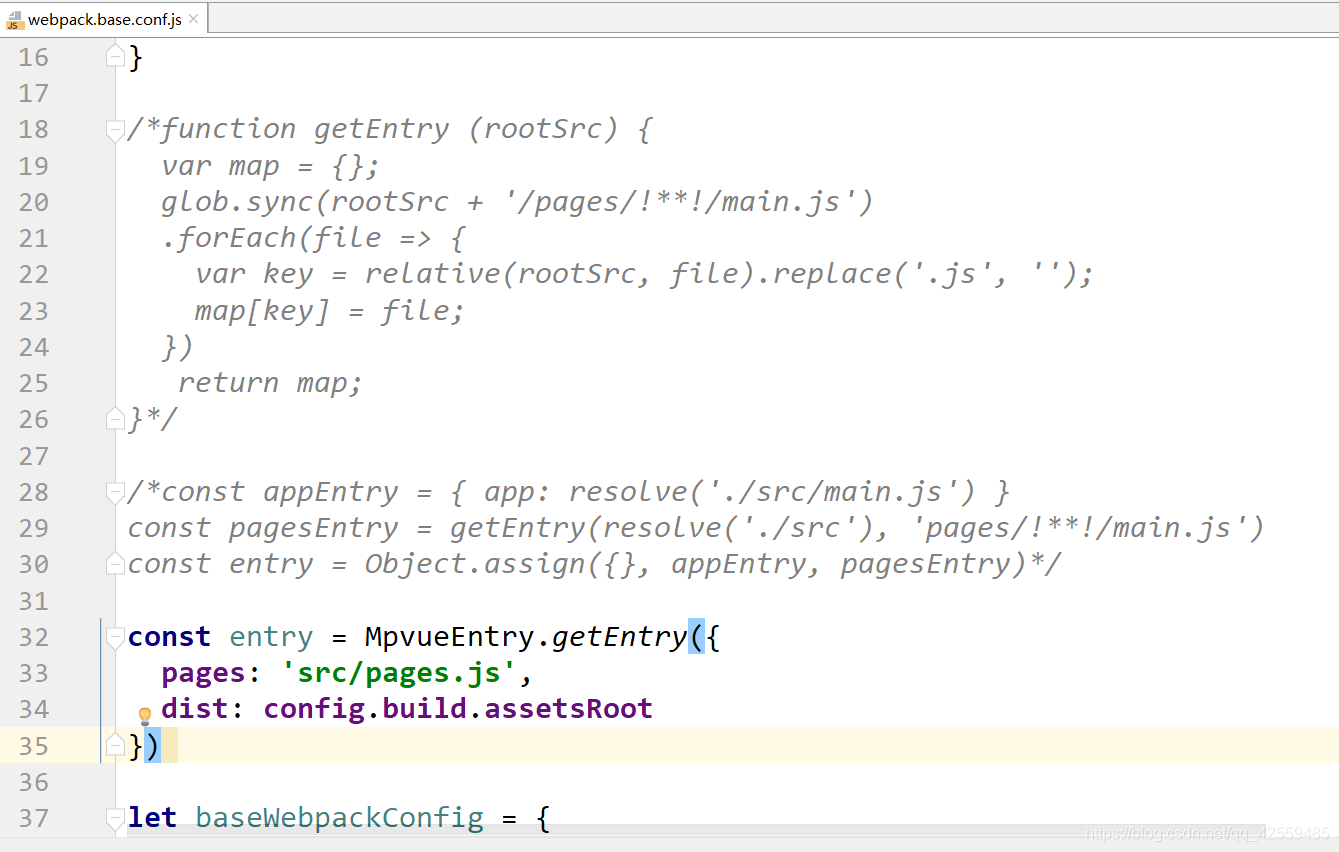This screenshot has width=1339, height=852.
Task: Click line number 20 in the gutter
Action: (33, 202)
